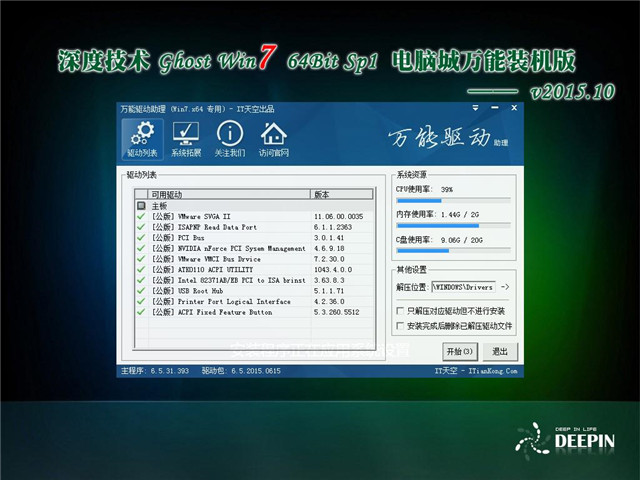Click the -> browse button for 解压位置
Viewport: 640px width, 480px height.
click(505, 287)
